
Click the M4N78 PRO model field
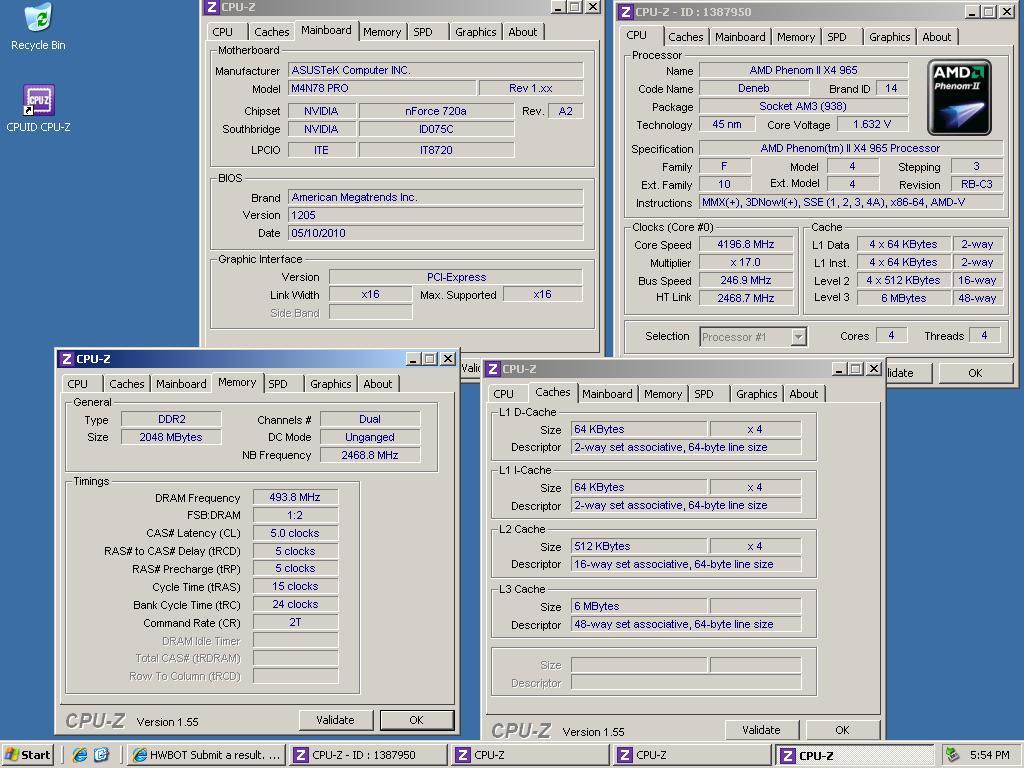pyautogui.click(x=381, y=88)
